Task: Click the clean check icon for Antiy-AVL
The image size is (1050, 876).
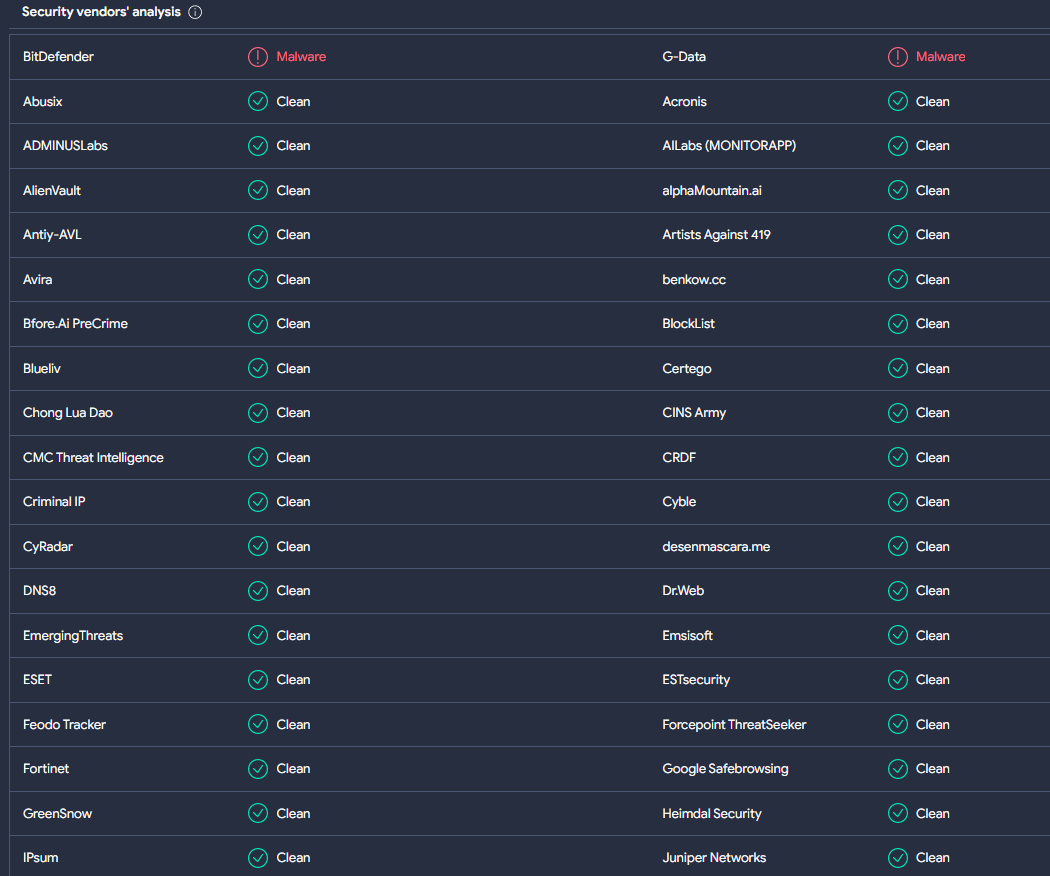Action: pyautogui.click(x=258, y=234)
